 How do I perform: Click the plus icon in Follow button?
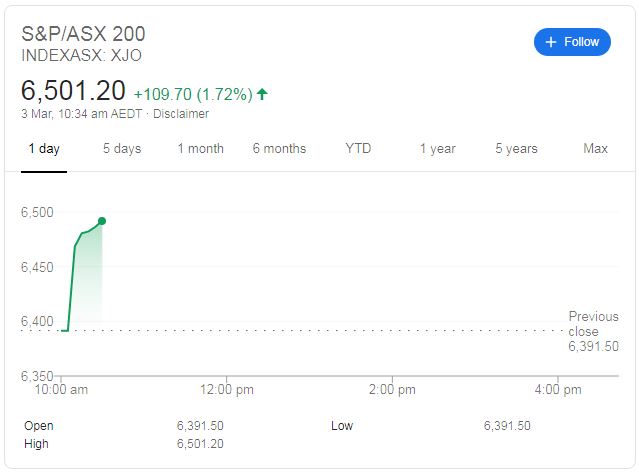(551, 42)
